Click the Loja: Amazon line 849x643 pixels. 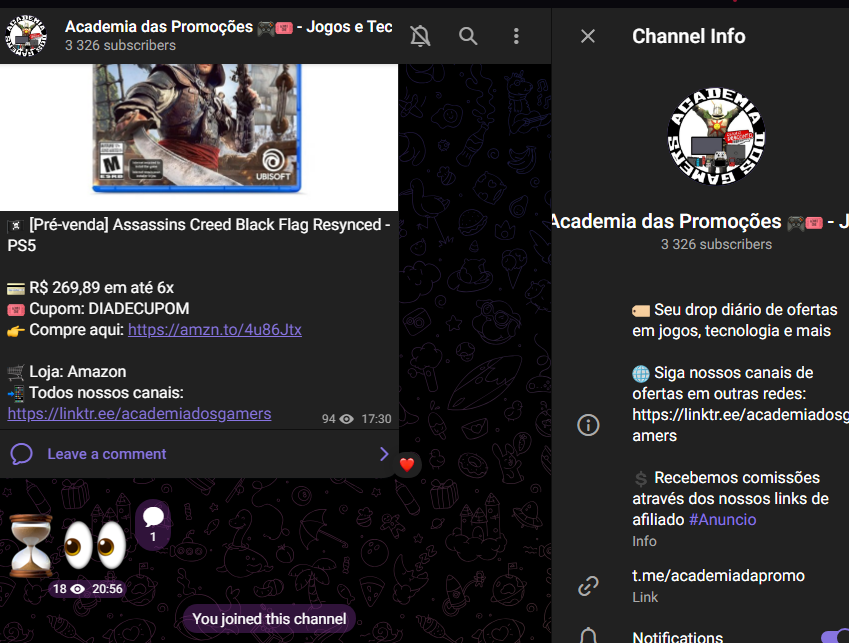[x=67, y=372]
